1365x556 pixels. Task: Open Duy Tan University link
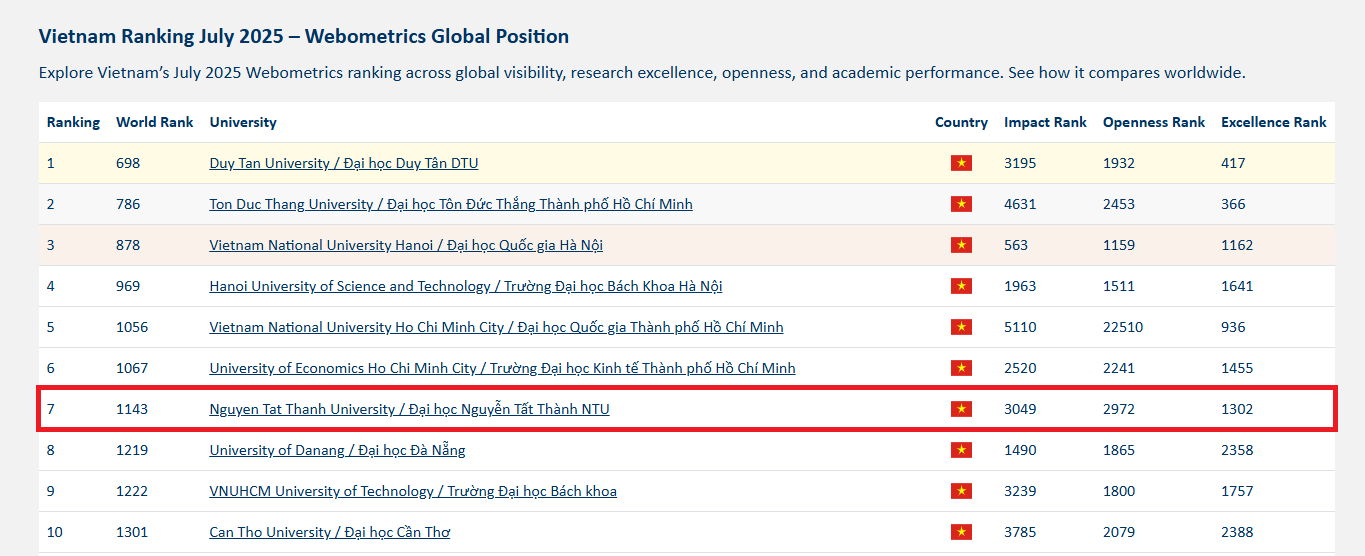(344, 163)
